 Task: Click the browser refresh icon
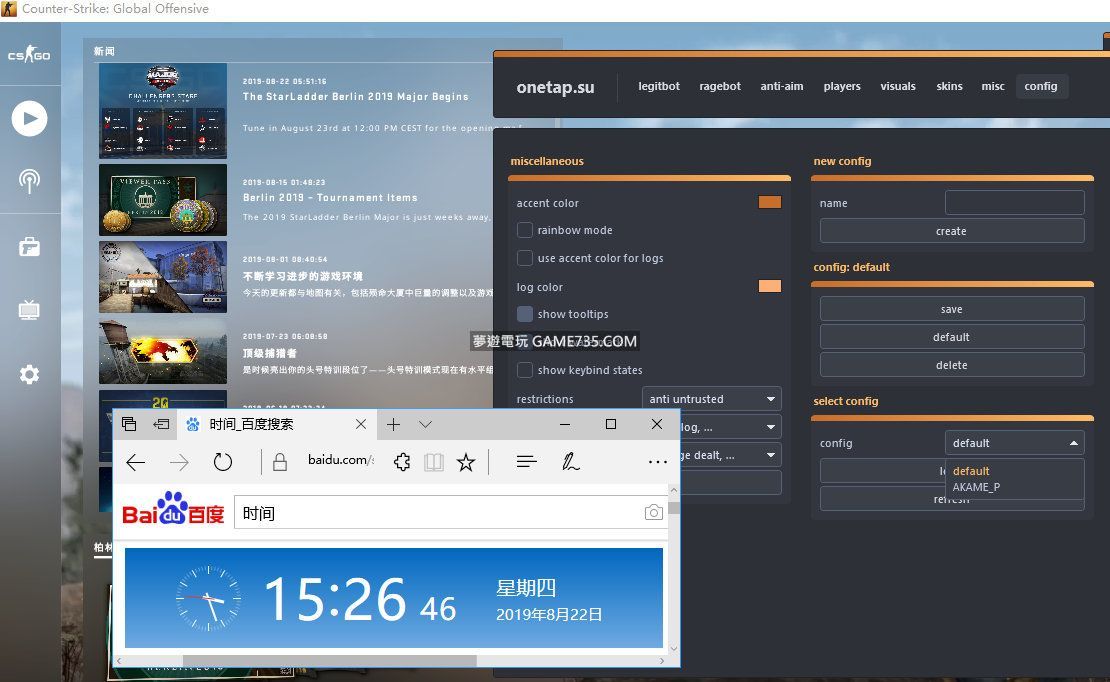click(x=223, y=462)
